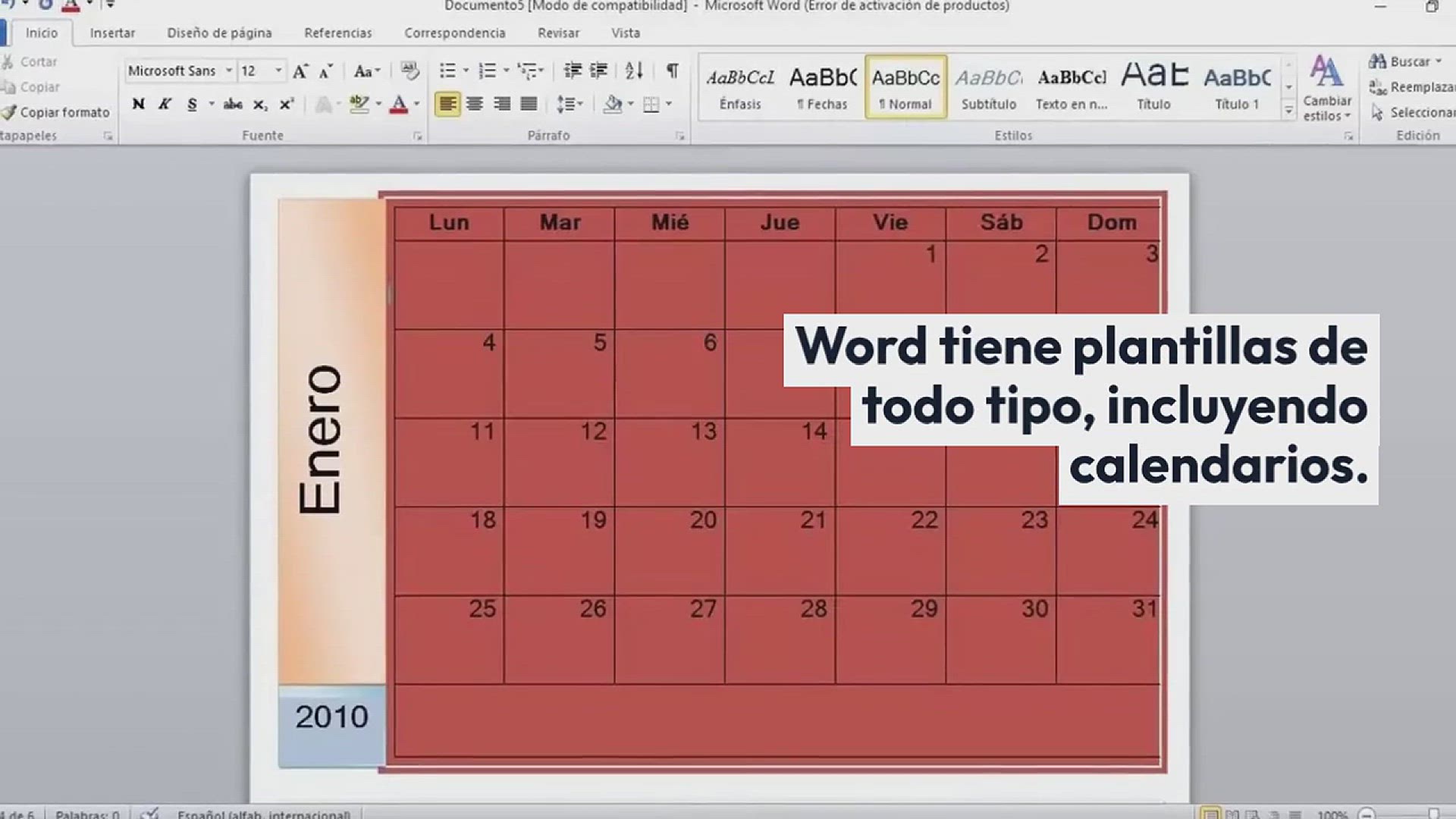Click the sort A-Z icon

[x=634, y=71]
